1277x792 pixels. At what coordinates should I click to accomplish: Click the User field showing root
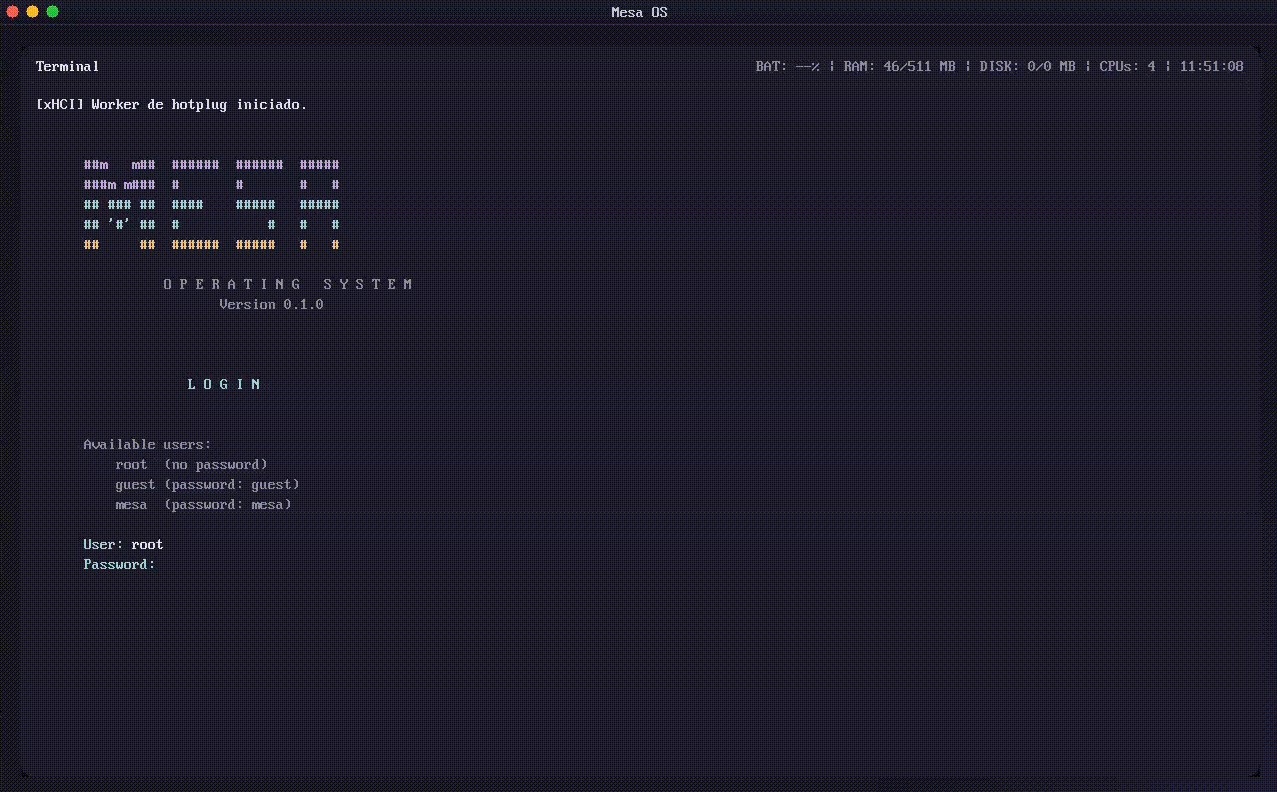pos(123,545)
